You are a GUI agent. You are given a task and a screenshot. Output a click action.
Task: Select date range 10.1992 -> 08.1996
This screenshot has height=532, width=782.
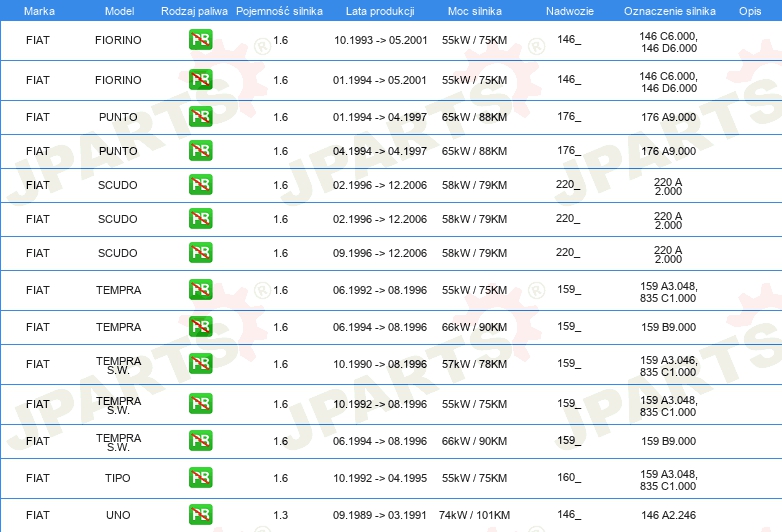(x=380, y=404)
